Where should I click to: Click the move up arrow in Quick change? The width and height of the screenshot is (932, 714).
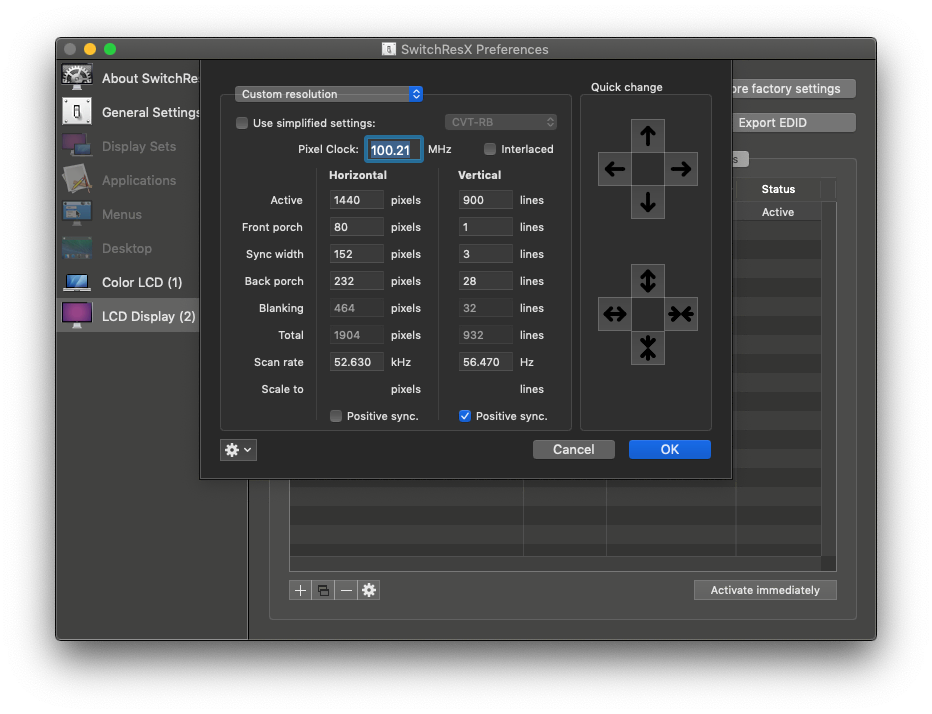tap(648, 136)
